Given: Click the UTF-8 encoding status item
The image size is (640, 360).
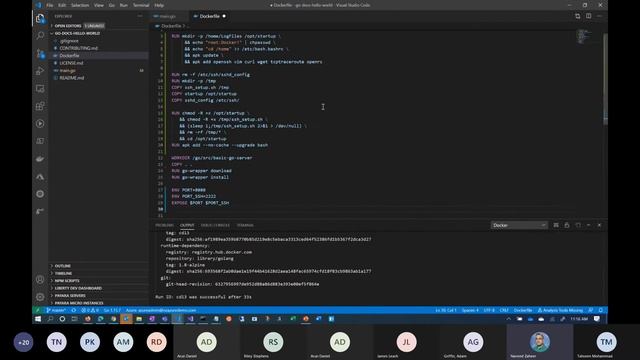Looking at the screenshot, I should point(489,310).
